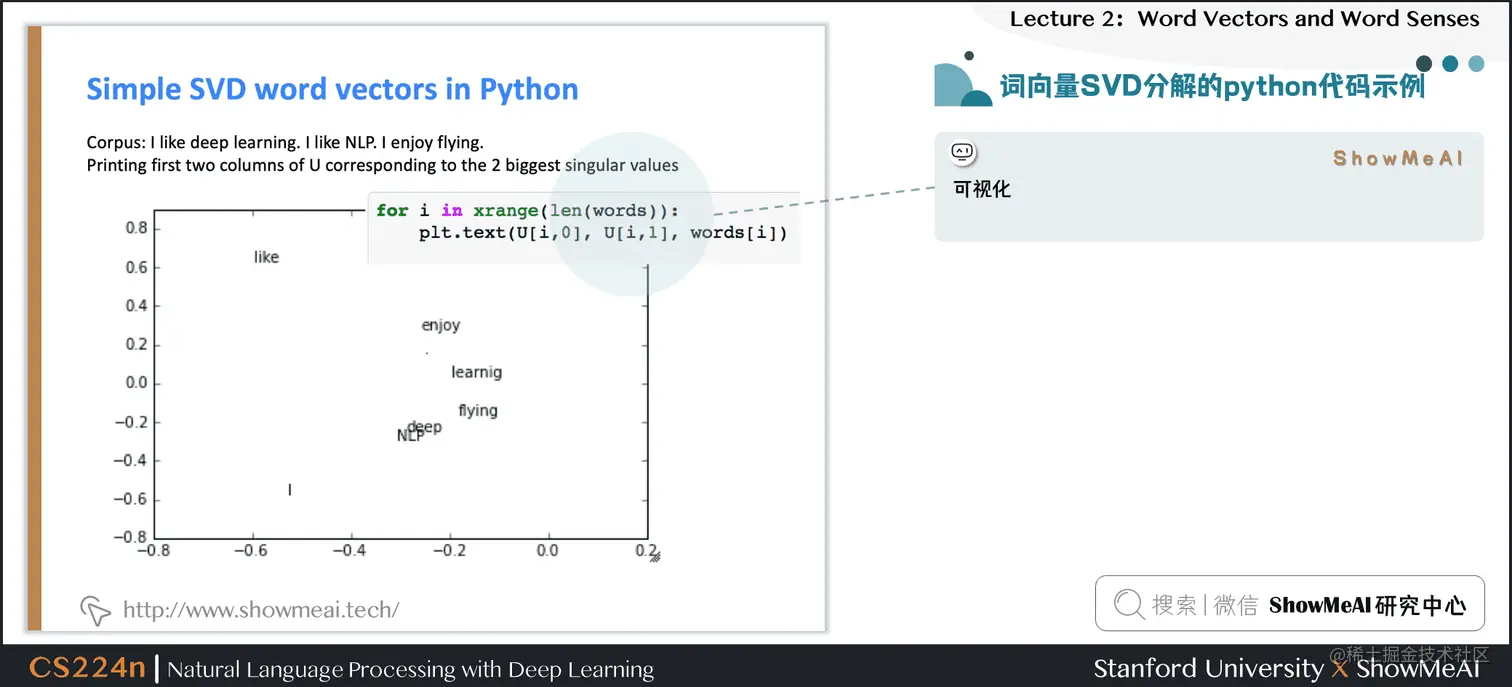
Task: Open the 可视化 panel card
Action: [x=1208, y=185]
